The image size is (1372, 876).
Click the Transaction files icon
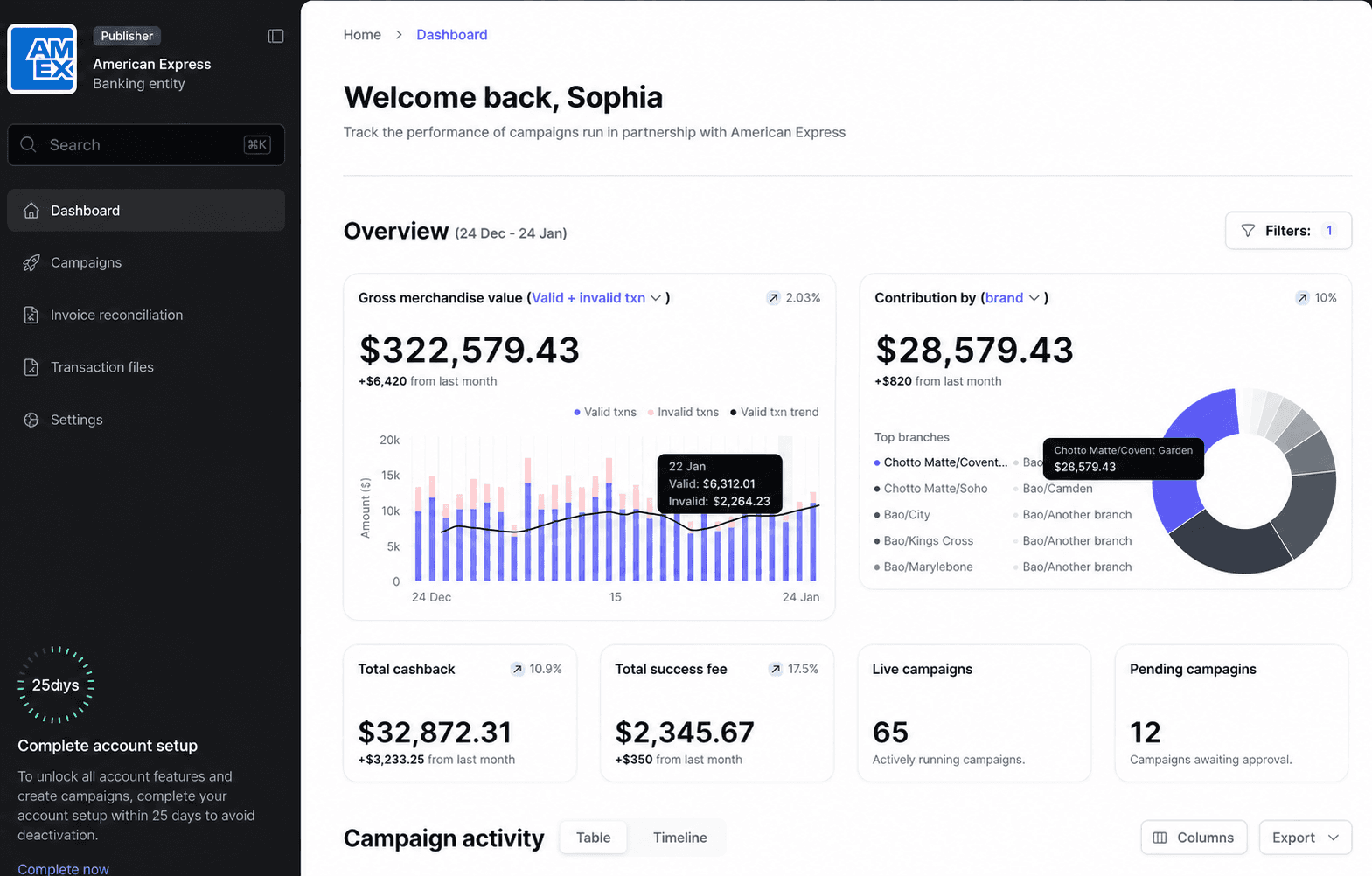point(31,368)
